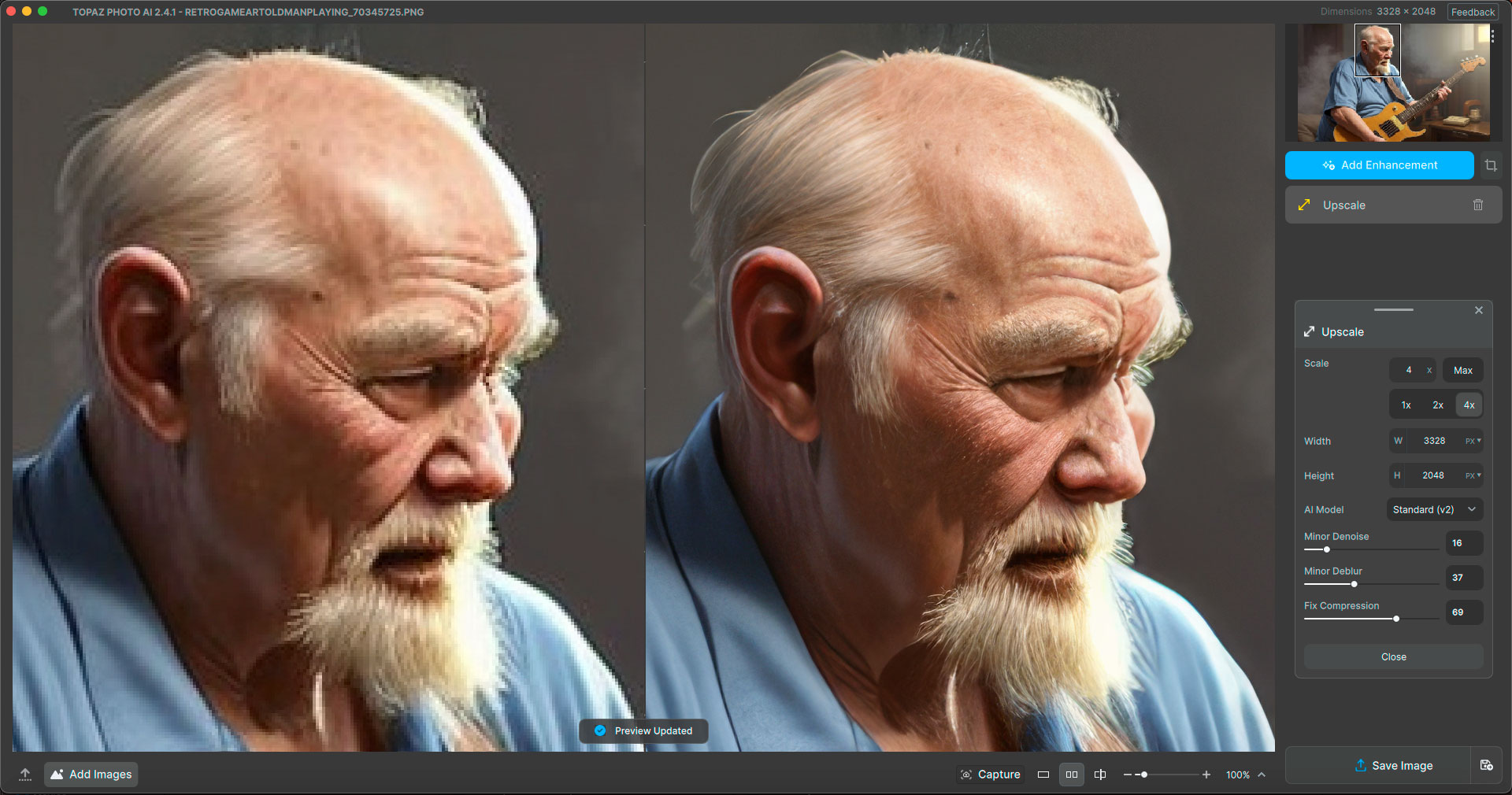Select the 2x scale option
This screenshot has height=795, width=1512.
(1438, 405)
